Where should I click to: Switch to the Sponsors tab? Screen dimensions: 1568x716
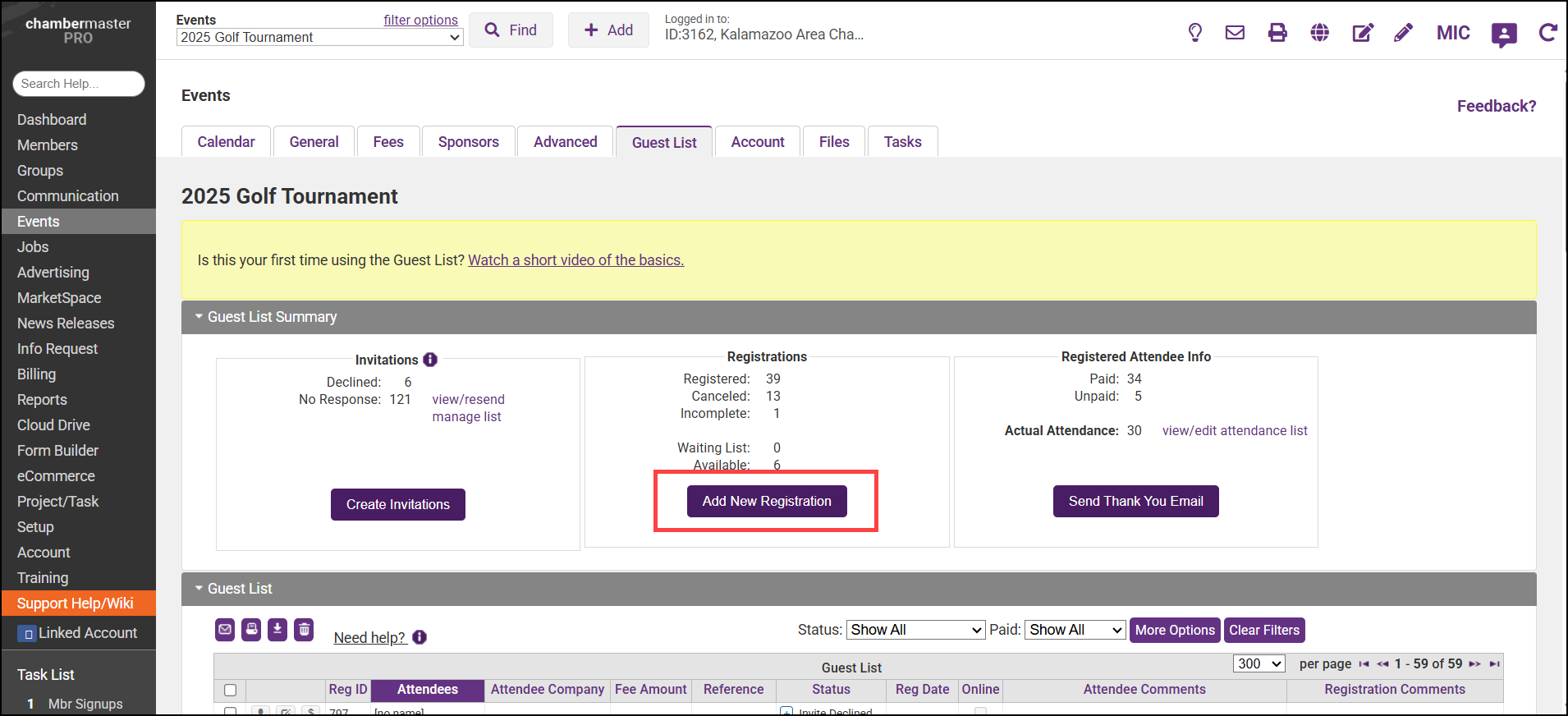coord(468,142)
